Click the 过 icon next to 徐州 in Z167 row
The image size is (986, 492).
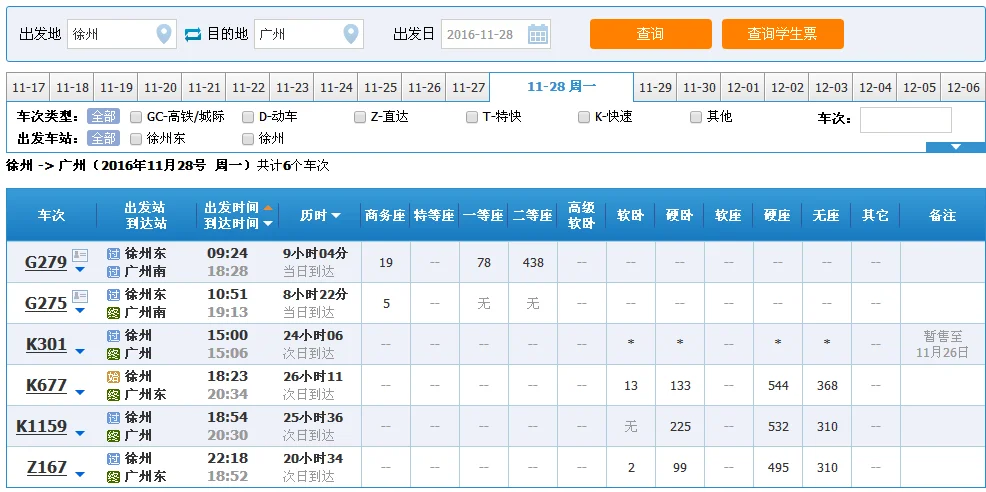click(x=113, y=459)
